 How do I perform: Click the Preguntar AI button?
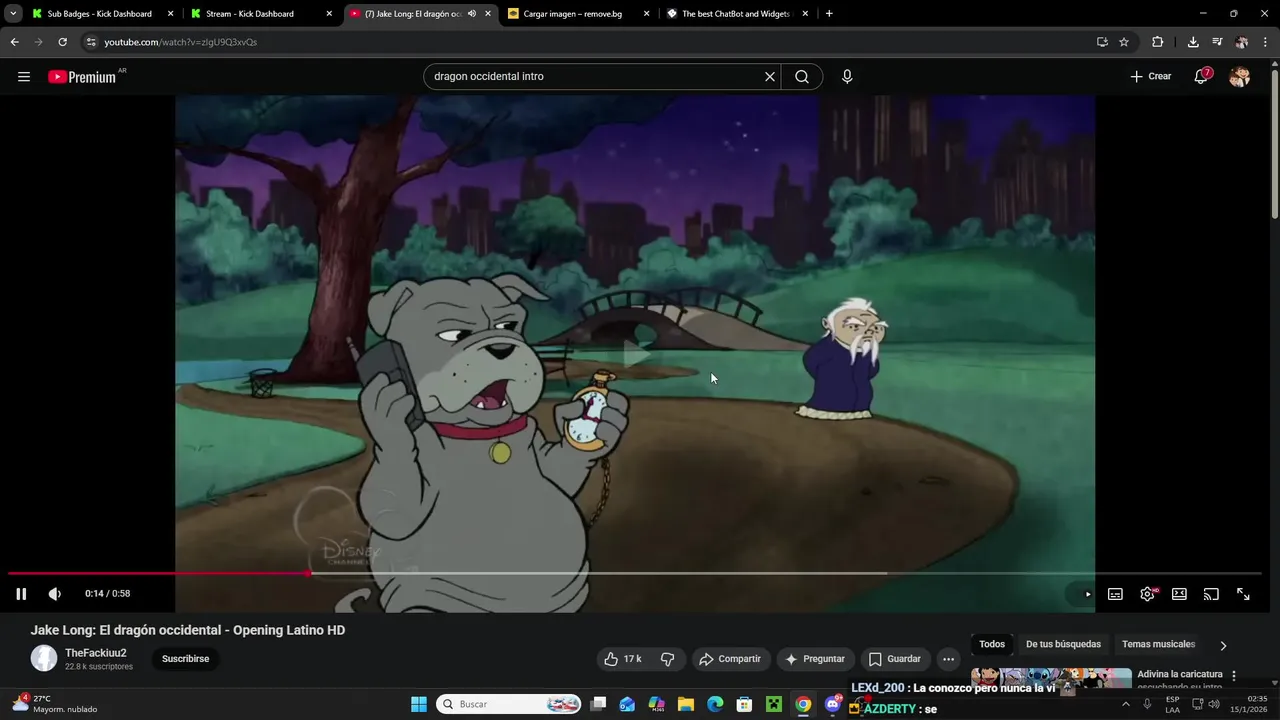pyautogui.click(x=816, y=659)
